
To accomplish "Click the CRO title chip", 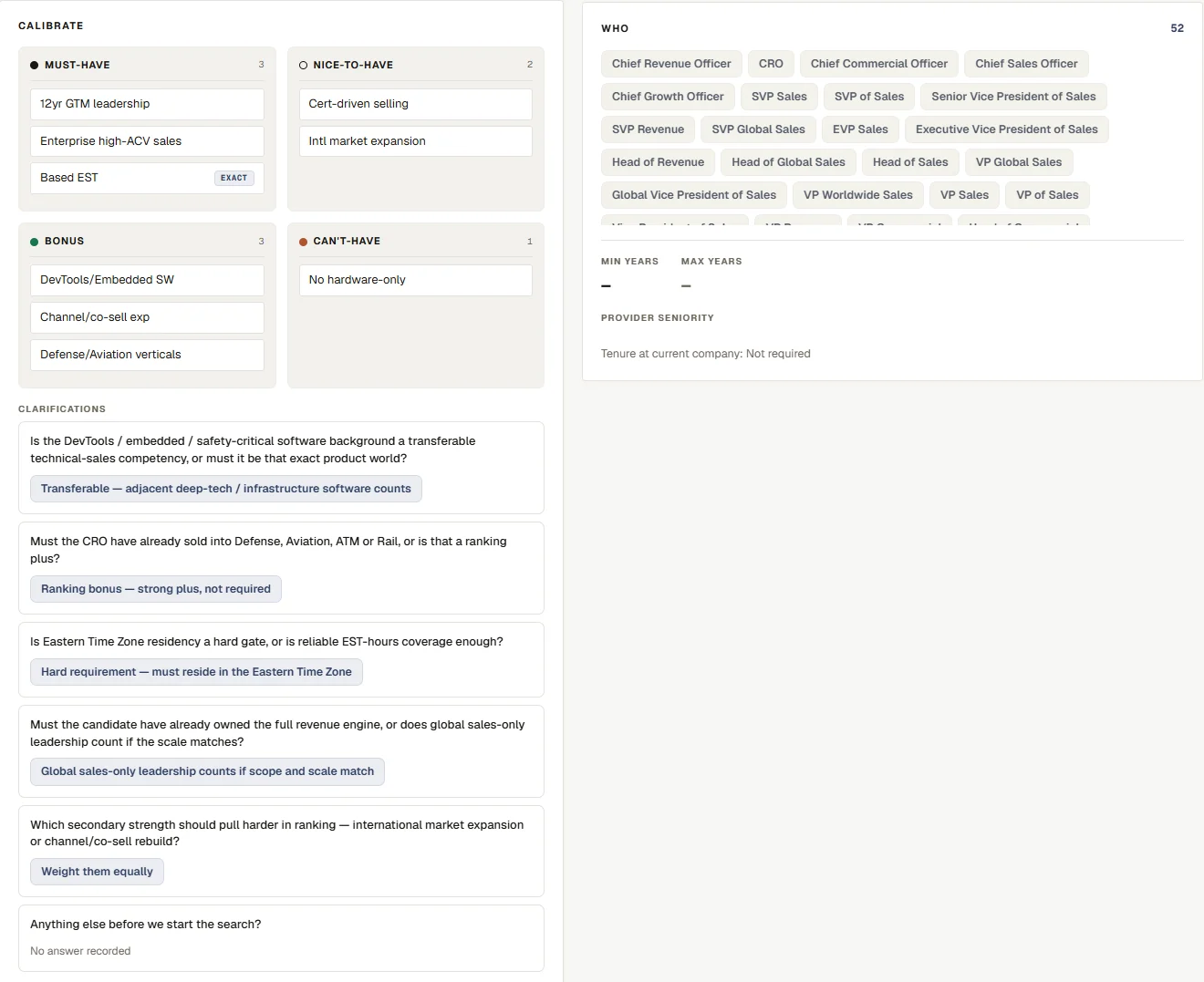I will tap(771, 64).
